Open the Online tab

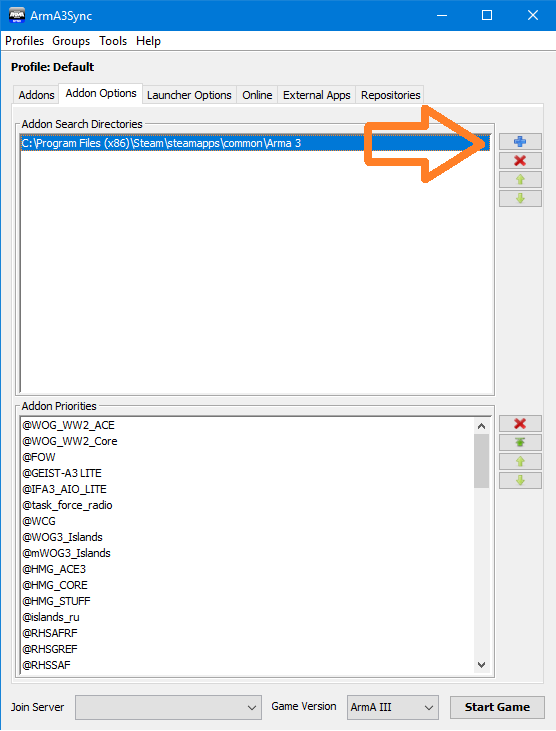click(x=257, y=95)
